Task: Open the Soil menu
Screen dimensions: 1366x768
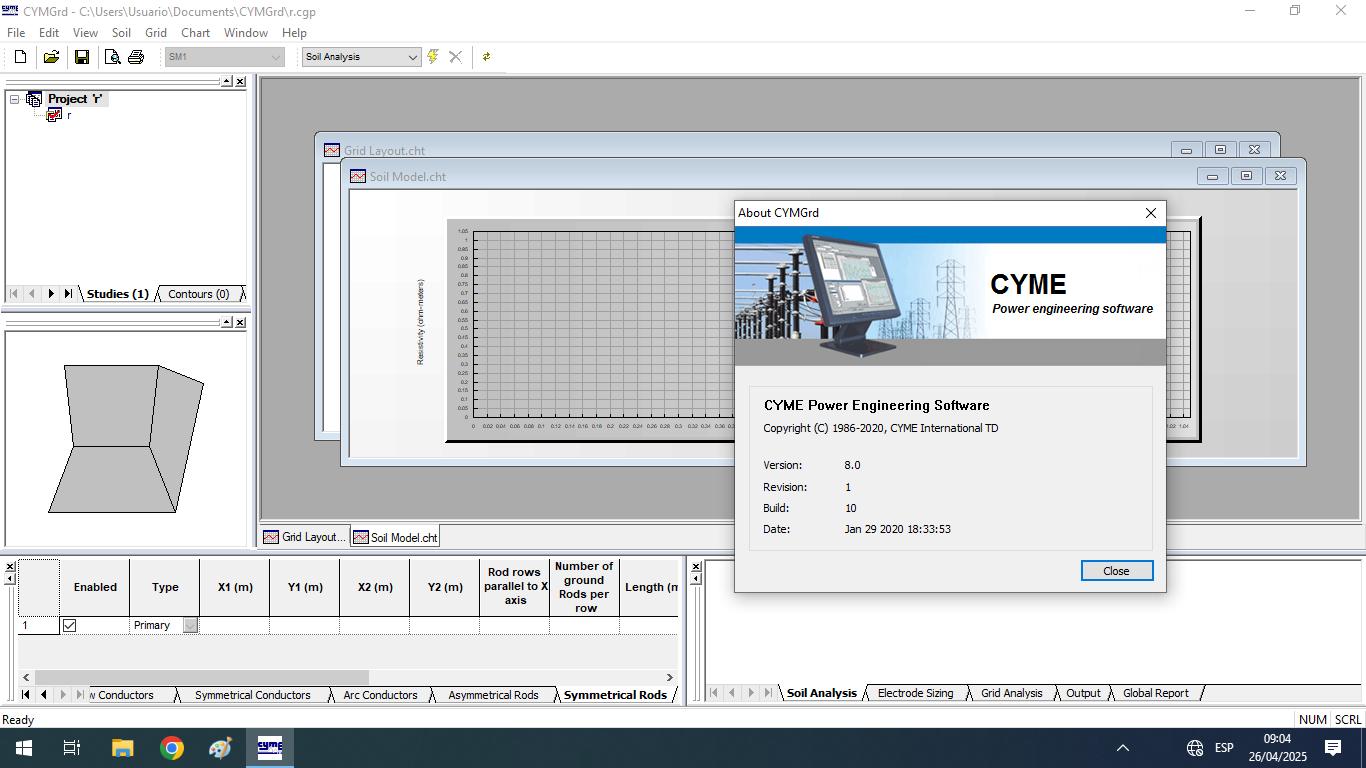Action: pos(121,33)
